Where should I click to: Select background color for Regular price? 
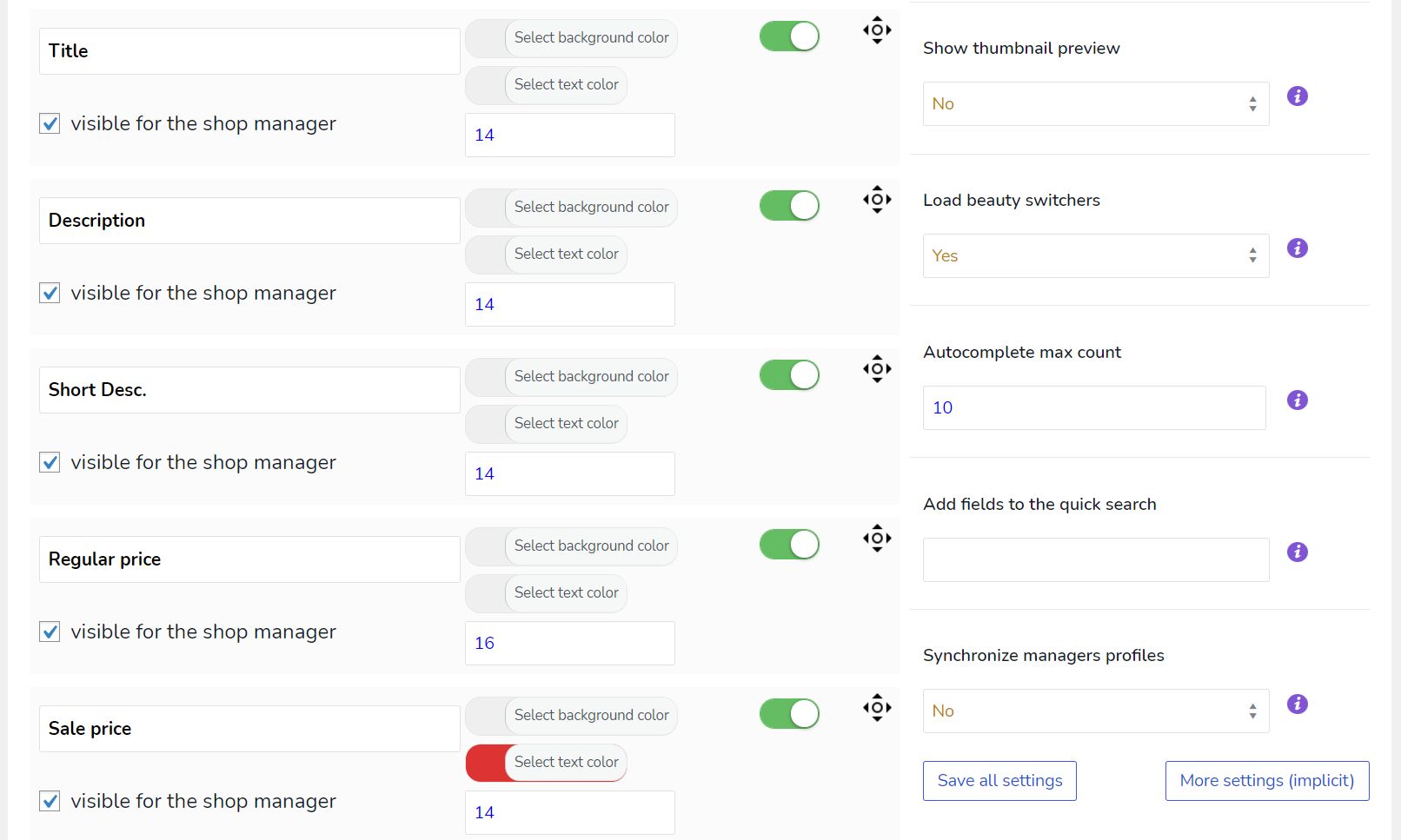pyautogui.click(x=571, y=546)
